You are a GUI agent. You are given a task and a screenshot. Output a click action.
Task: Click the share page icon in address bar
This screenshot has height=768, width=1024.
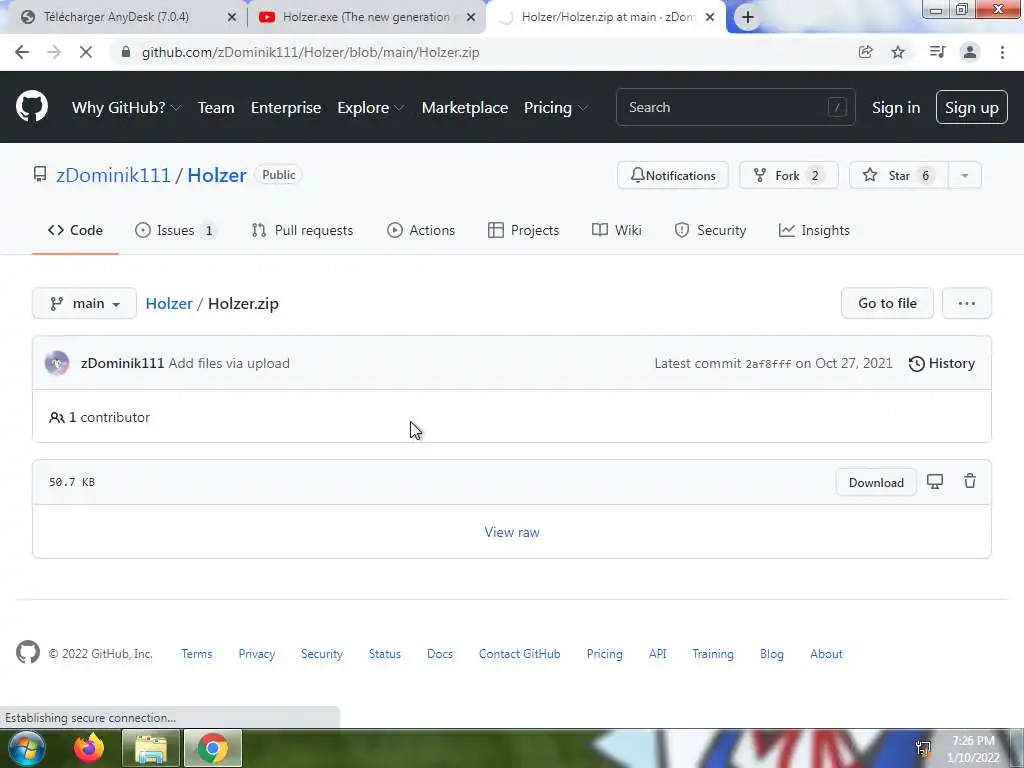click(x=865, y=52)
